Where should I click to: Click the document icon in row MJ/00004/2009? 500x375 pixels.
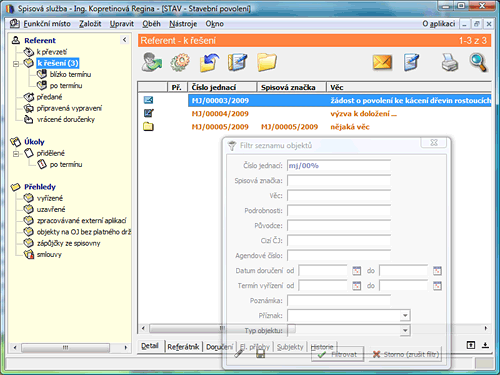pos(148,113)
